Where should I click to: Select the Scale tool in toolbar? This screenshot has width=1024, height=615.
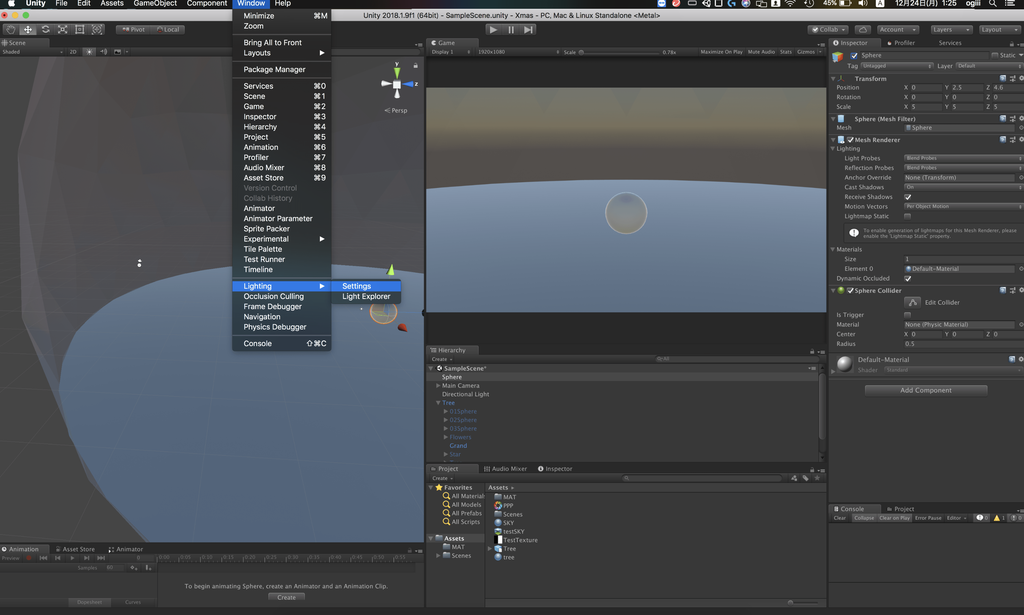click(63, 29)
